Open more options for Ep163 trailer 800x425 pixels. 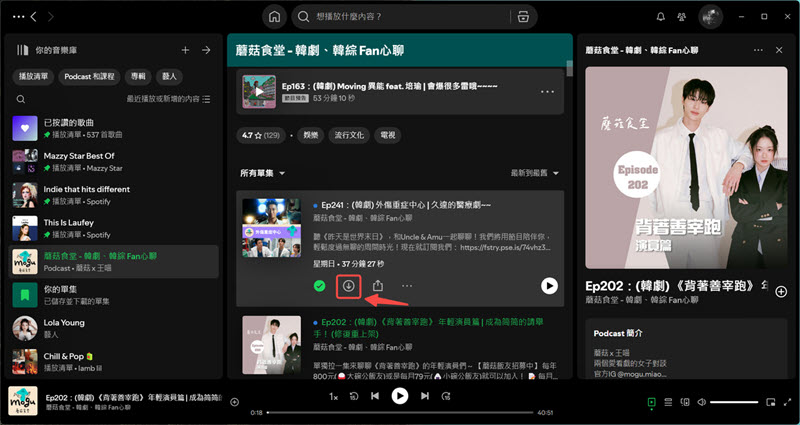(547, 92)
